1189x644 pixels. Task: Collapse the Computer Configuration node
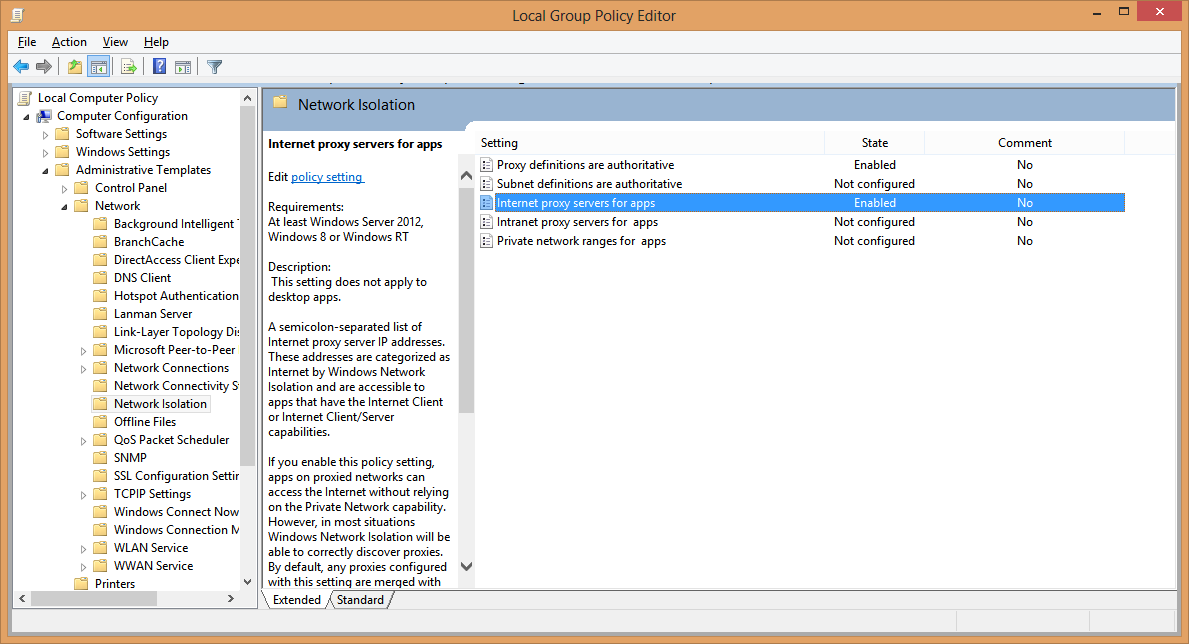[27, 117]
